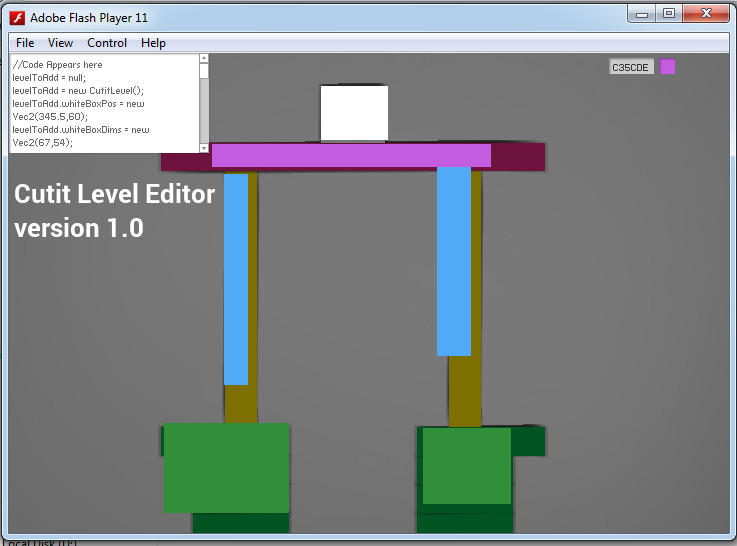Select the large left green block
The width and height of the screenshot is (737, 546).
(226, 467)
